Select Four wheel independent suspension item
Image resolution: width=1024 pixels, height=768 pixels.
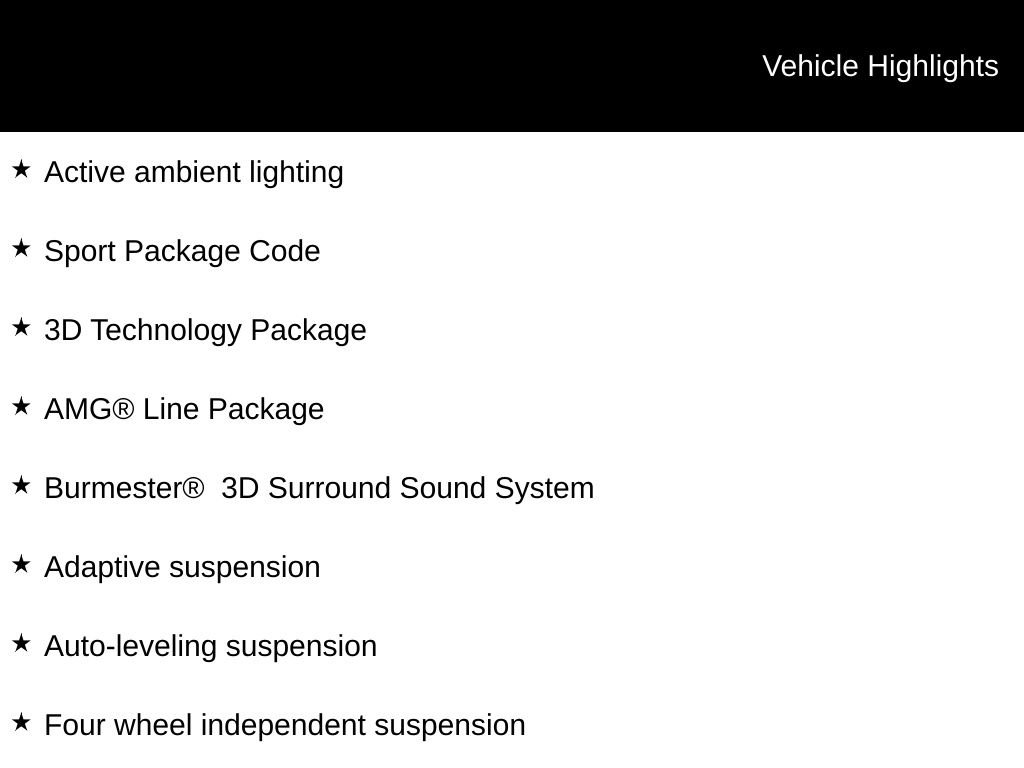point(285,726)
